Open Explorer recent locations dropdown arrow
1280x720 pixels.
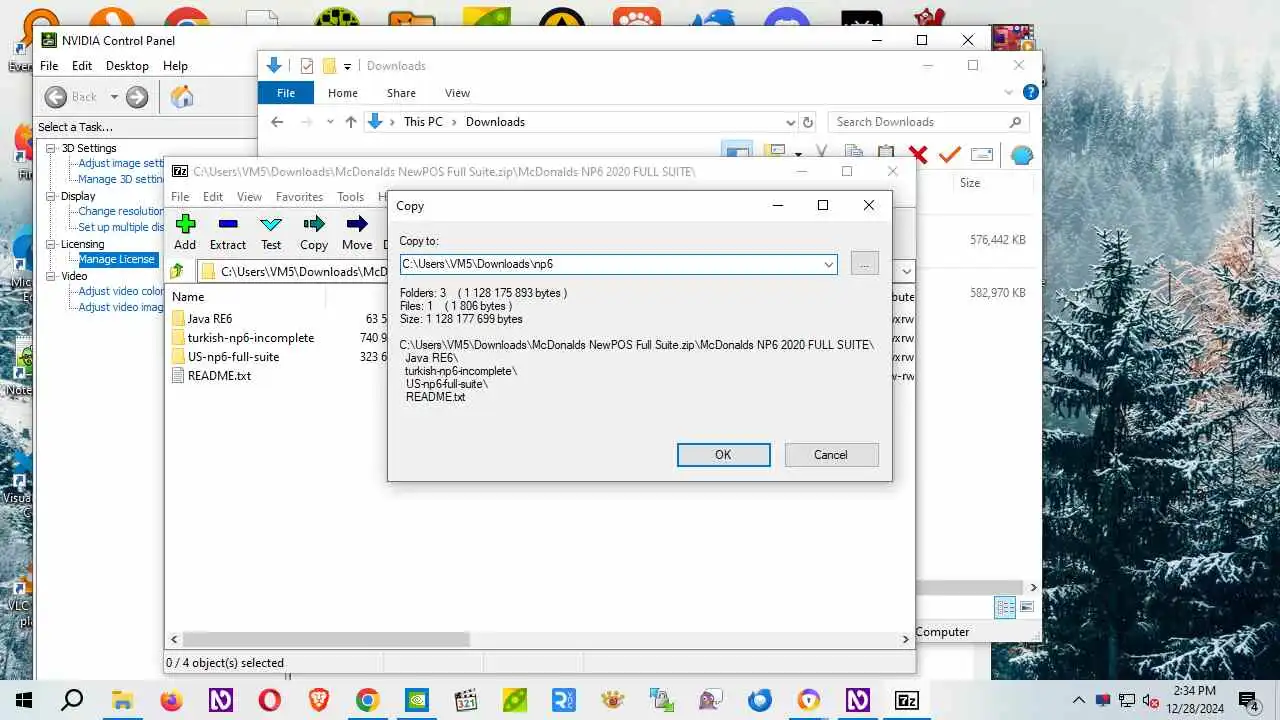pyautogui.click(x=330, y=122)
